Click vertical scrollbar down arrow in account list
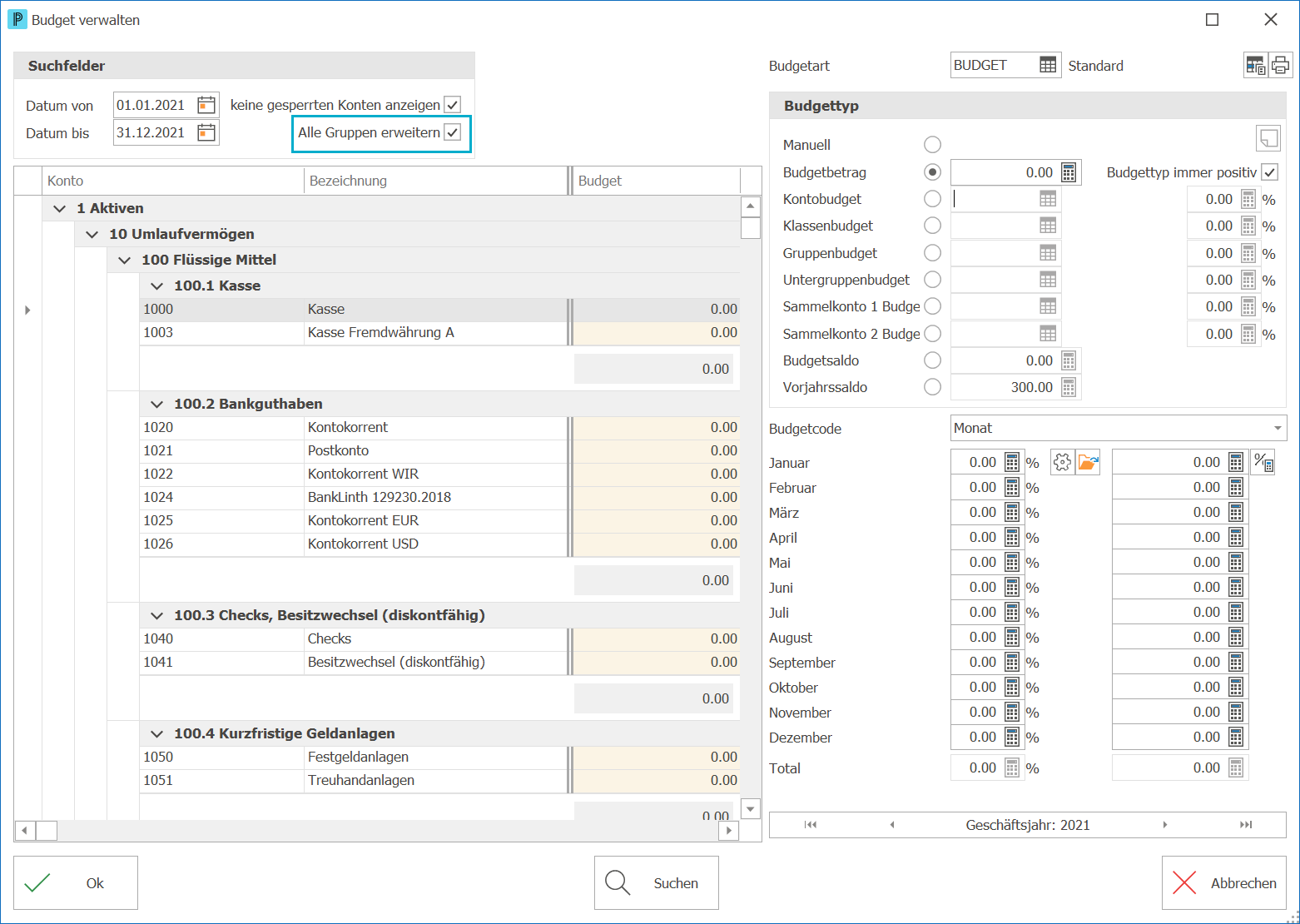 click(751, 808)
